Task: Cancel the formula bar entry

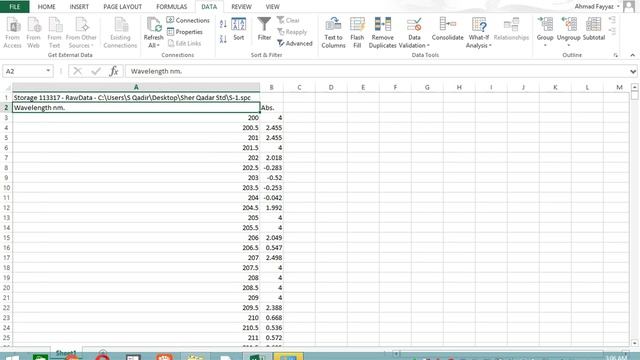Action: 77,71
